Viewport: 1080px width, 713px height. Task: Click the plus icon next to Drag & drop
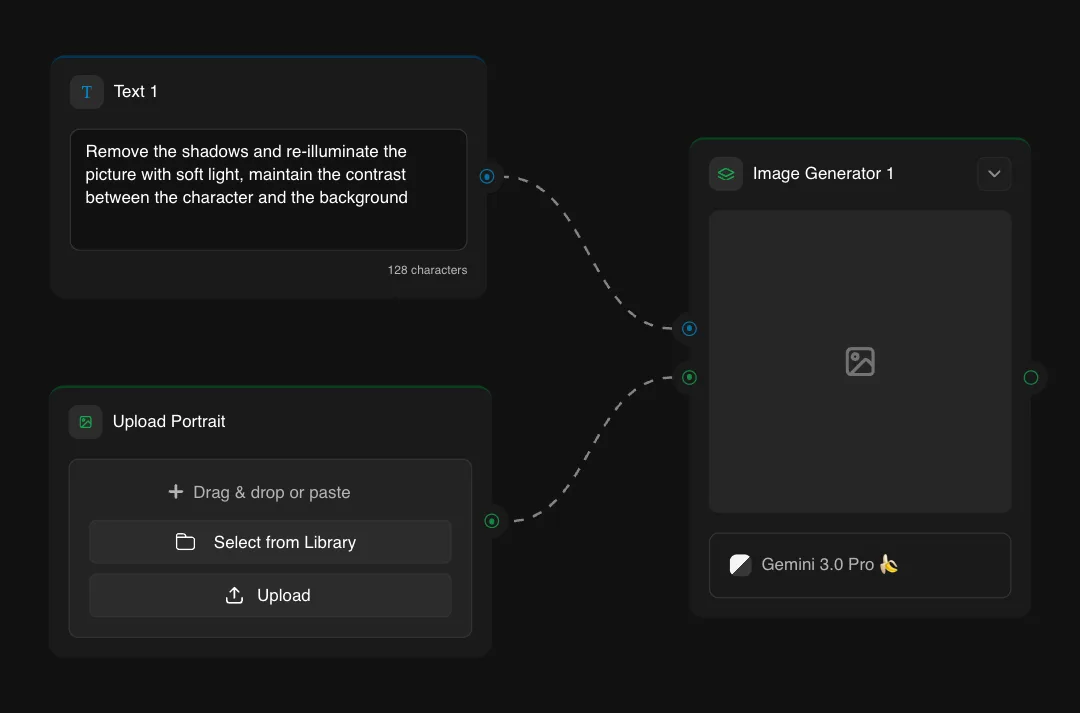[x=173, y=491]
